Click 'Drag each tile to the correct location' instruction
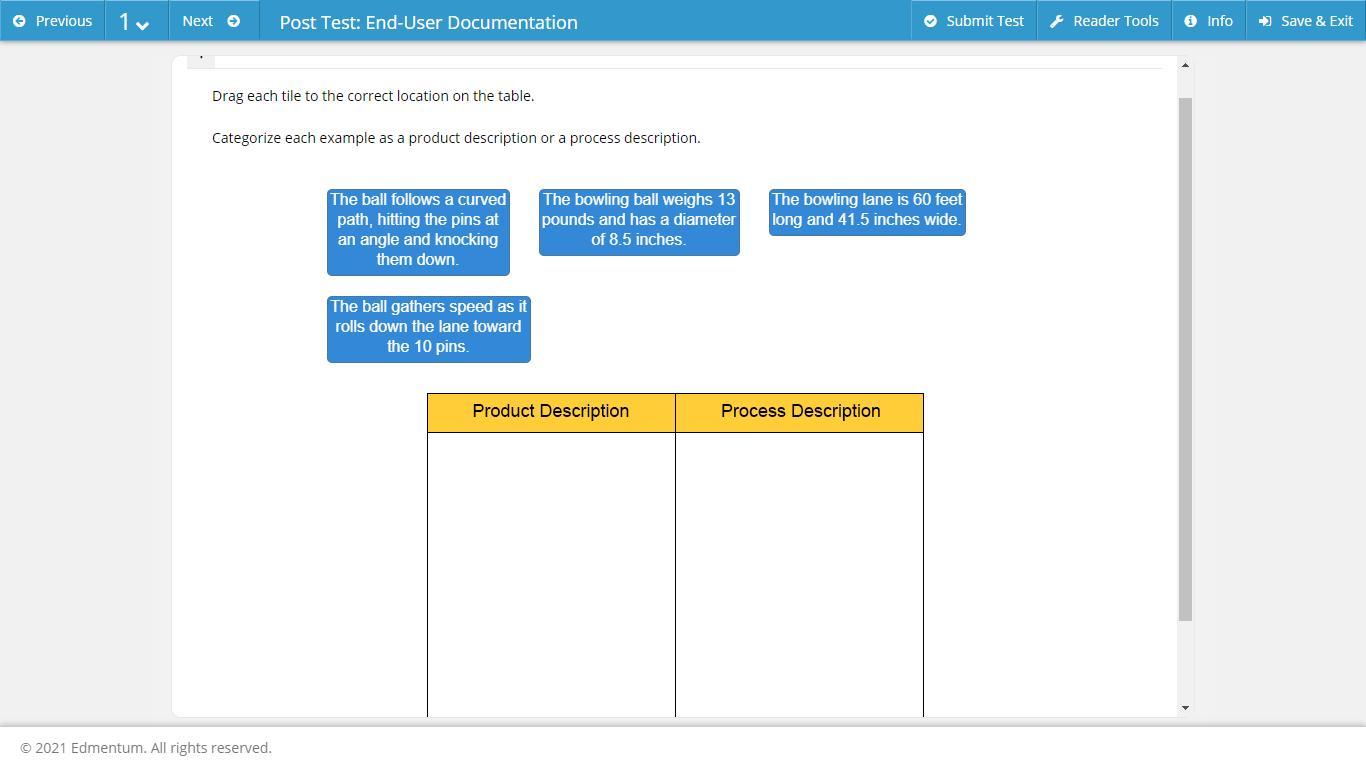The image size is (1366, 768). point(373,96)
